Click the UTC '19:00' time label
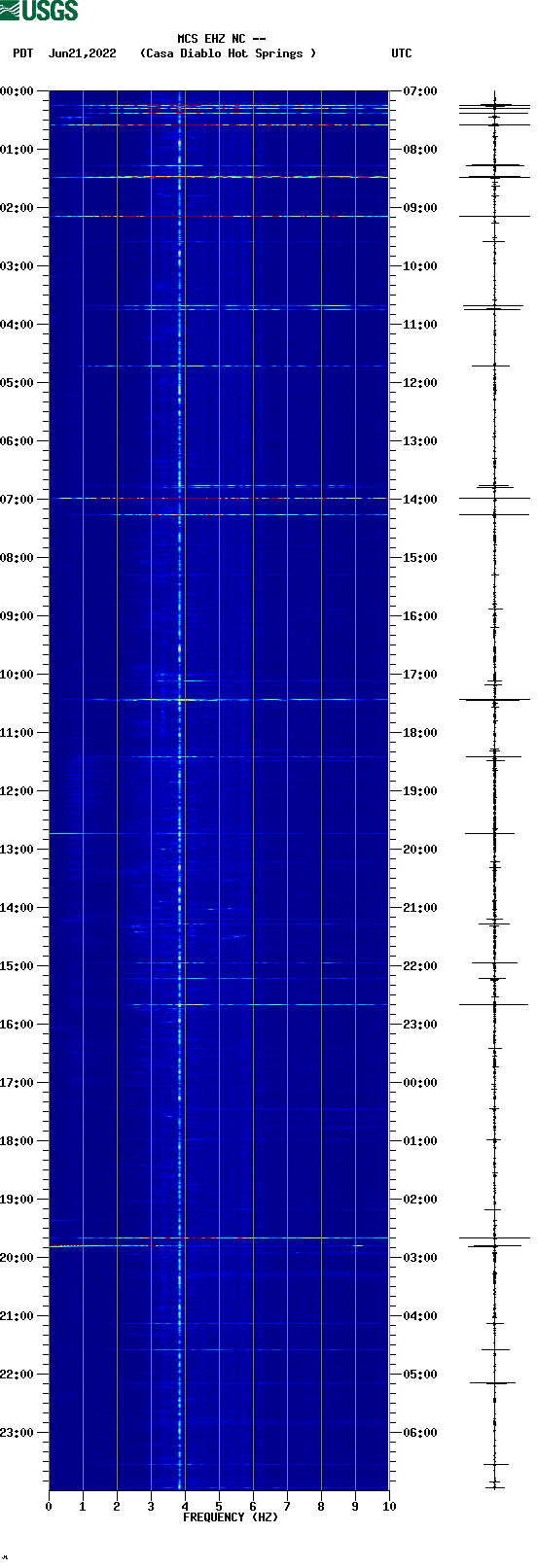Image resolution: width=537 pixels, height=1568 pixels. [420, 791]
